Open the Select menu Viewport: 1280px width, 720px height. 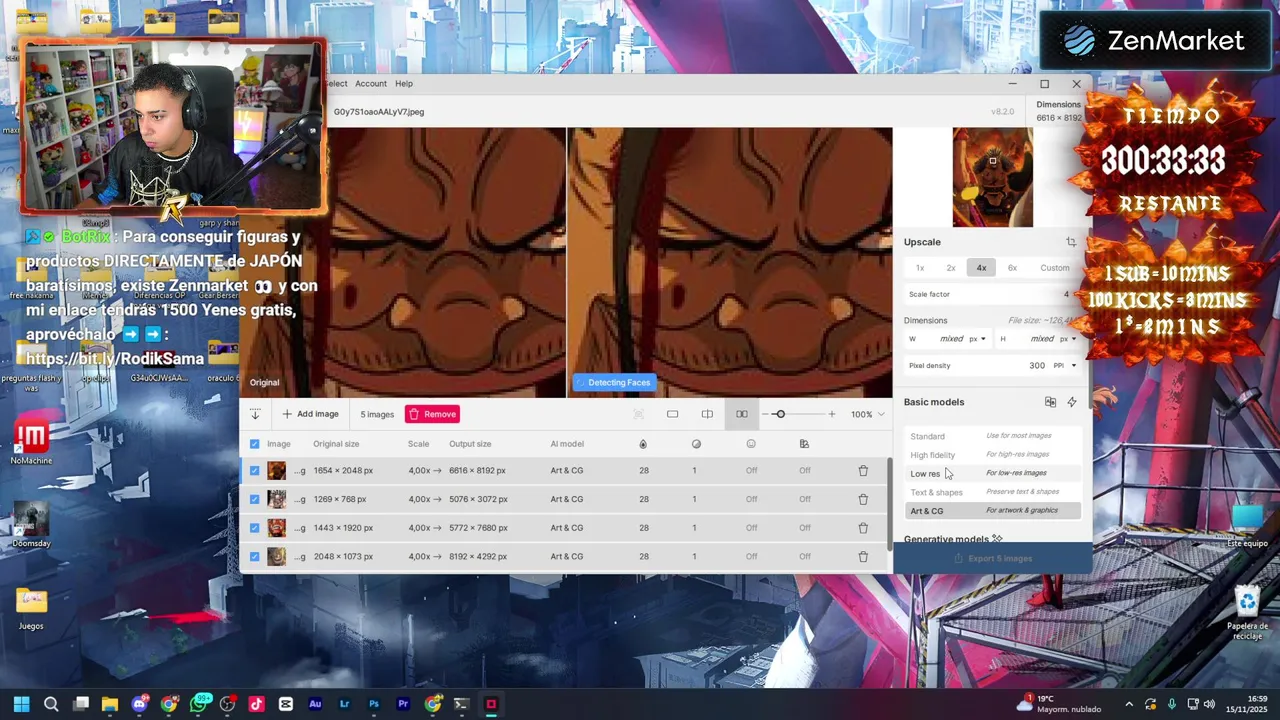pyautogui.click(x=336, y=84)
